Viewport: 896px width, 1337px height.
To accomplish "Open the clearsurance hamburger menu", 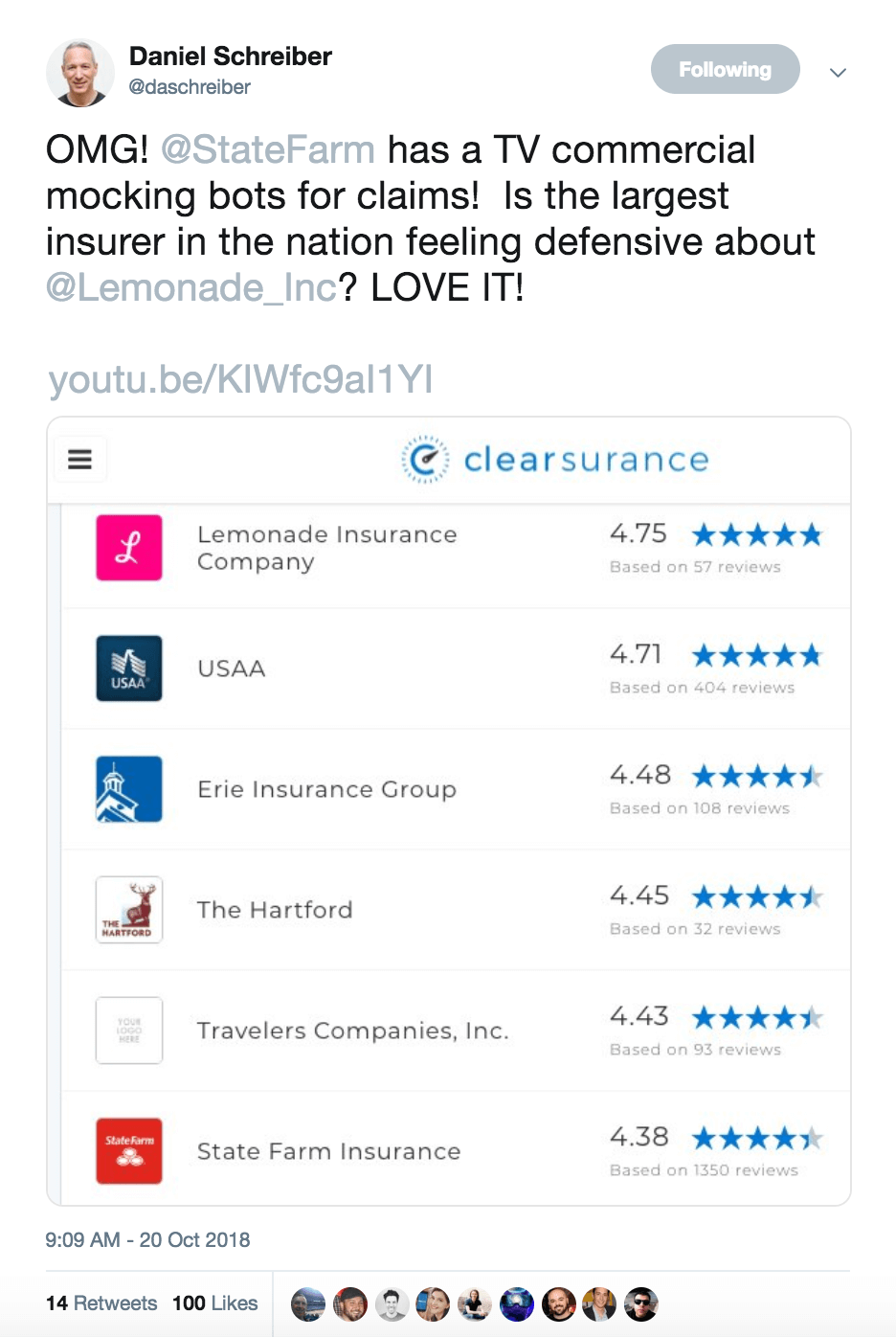I will tap(80, 460).
